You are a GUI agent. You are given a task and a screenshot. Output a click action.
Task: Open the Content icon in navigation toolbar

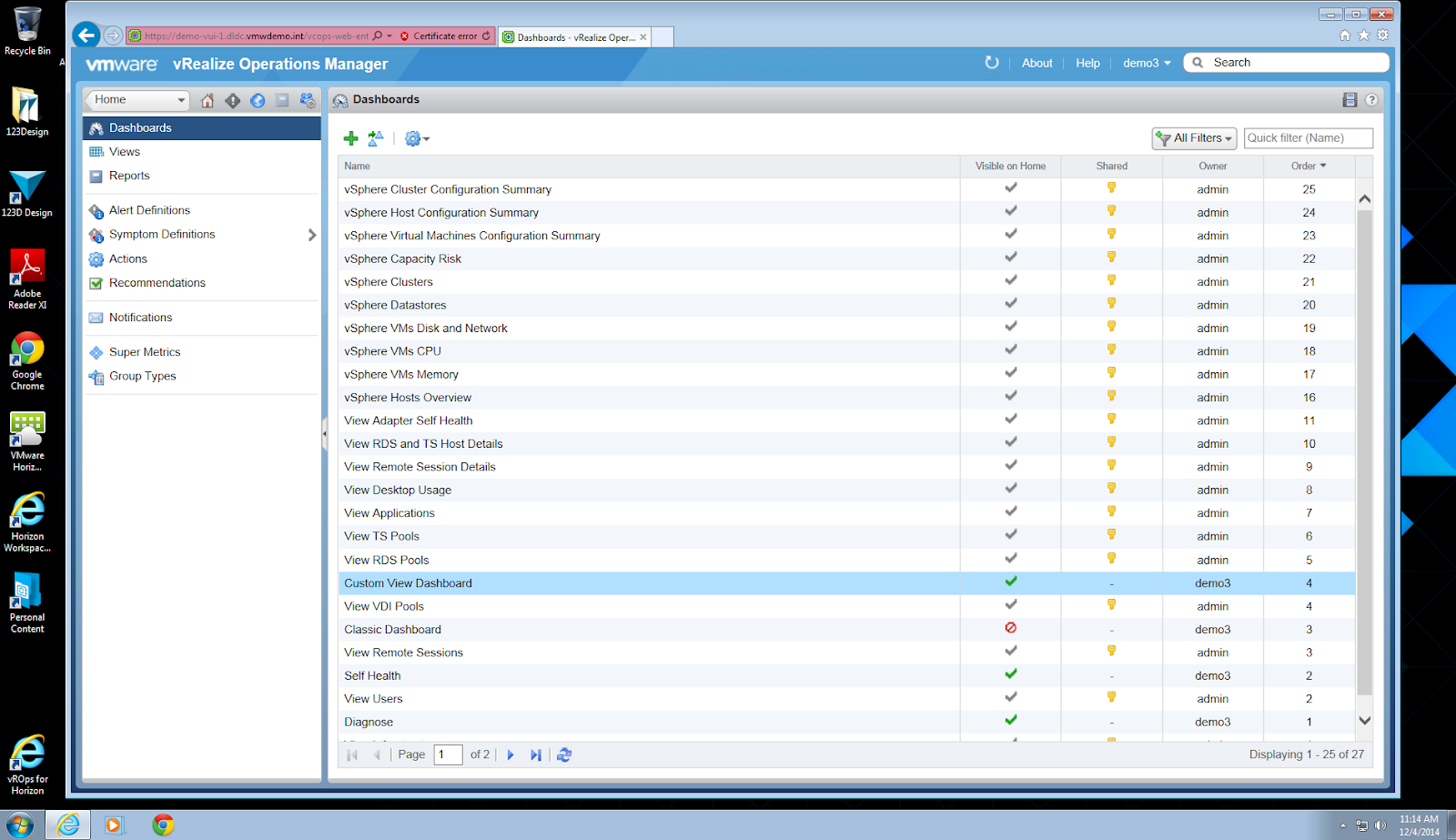(282, 100)
